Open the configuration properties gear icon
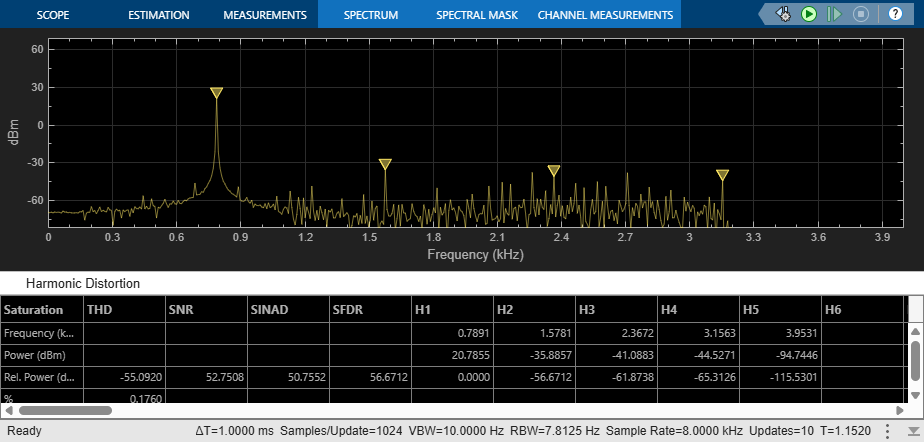This screenshot has height=442, width=924. 783,15
